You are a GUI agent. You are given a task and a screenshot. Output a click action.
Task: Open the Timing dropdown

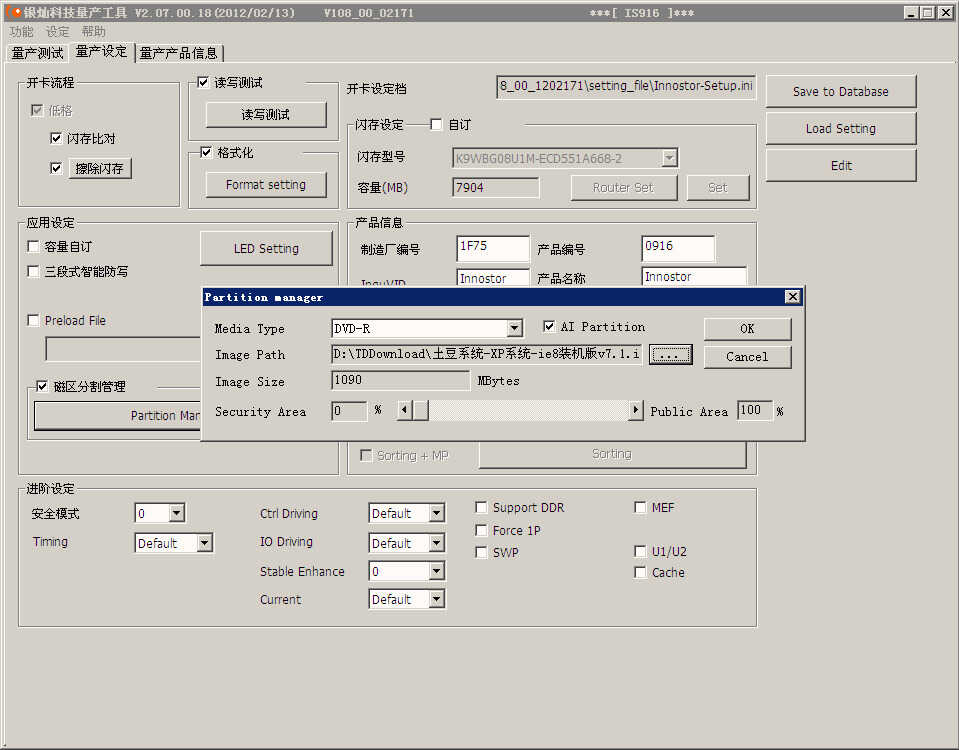[204, 544]
